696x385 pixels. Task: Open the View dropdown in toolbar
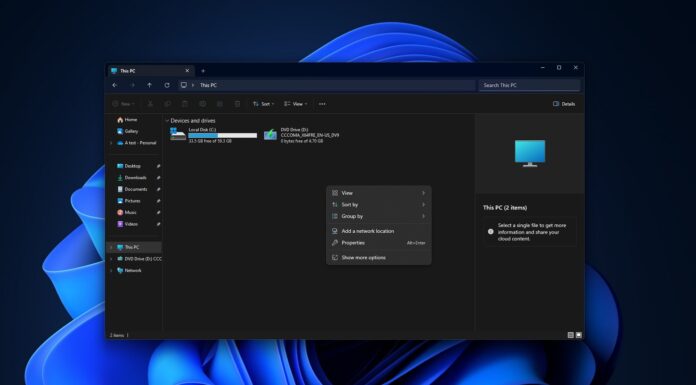pyautogui.click(x=296, y=104)
